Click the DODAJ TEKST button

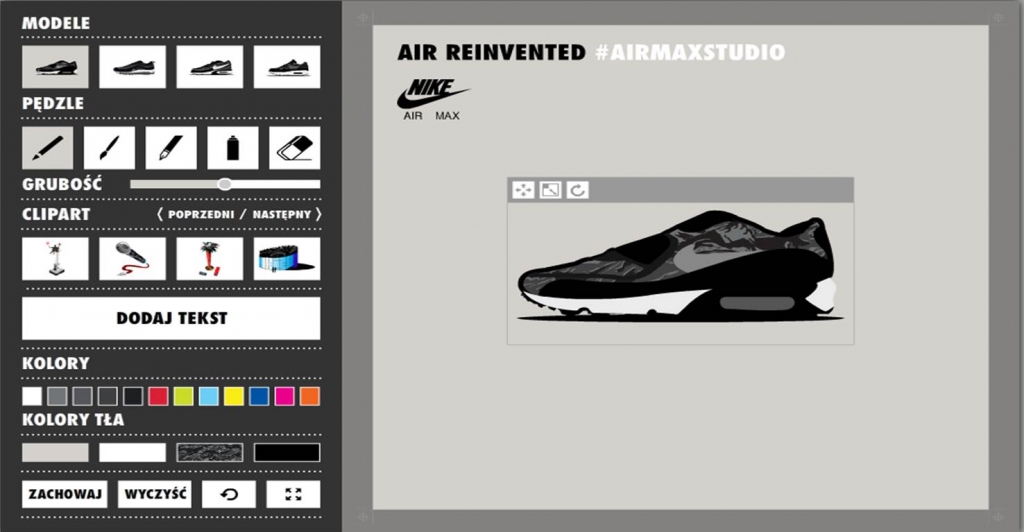(171, 318)
